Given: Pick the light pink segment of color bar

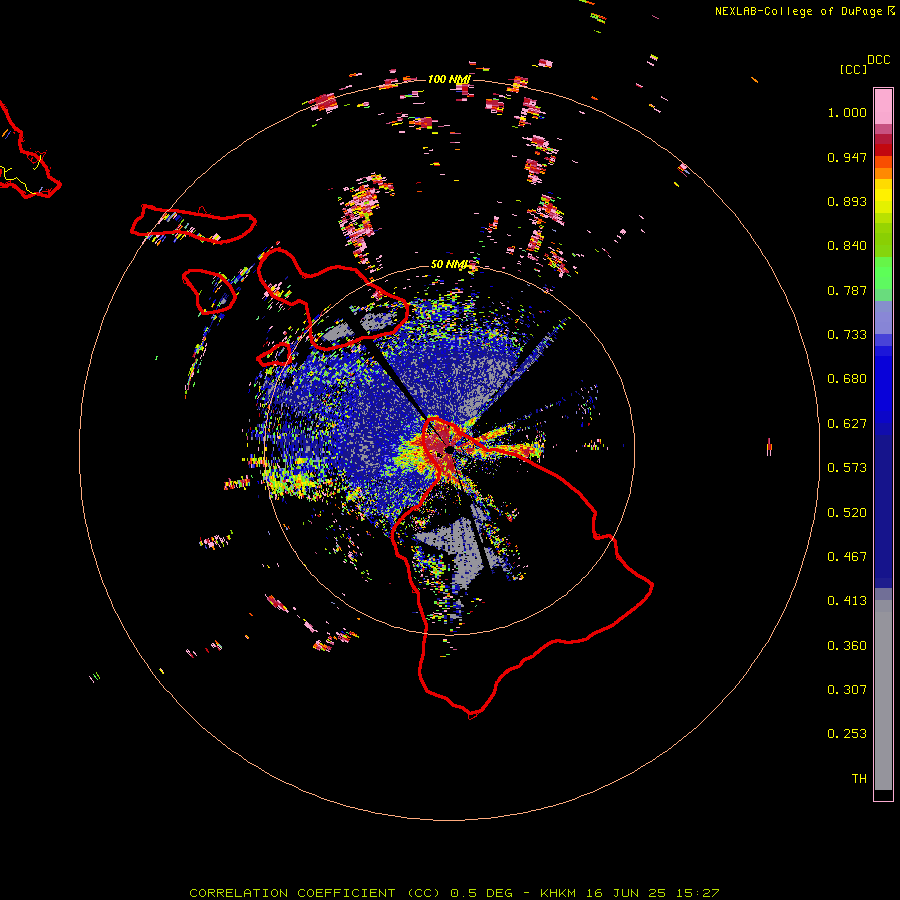Looking at the screenshot, I should [x=883, y=107].
